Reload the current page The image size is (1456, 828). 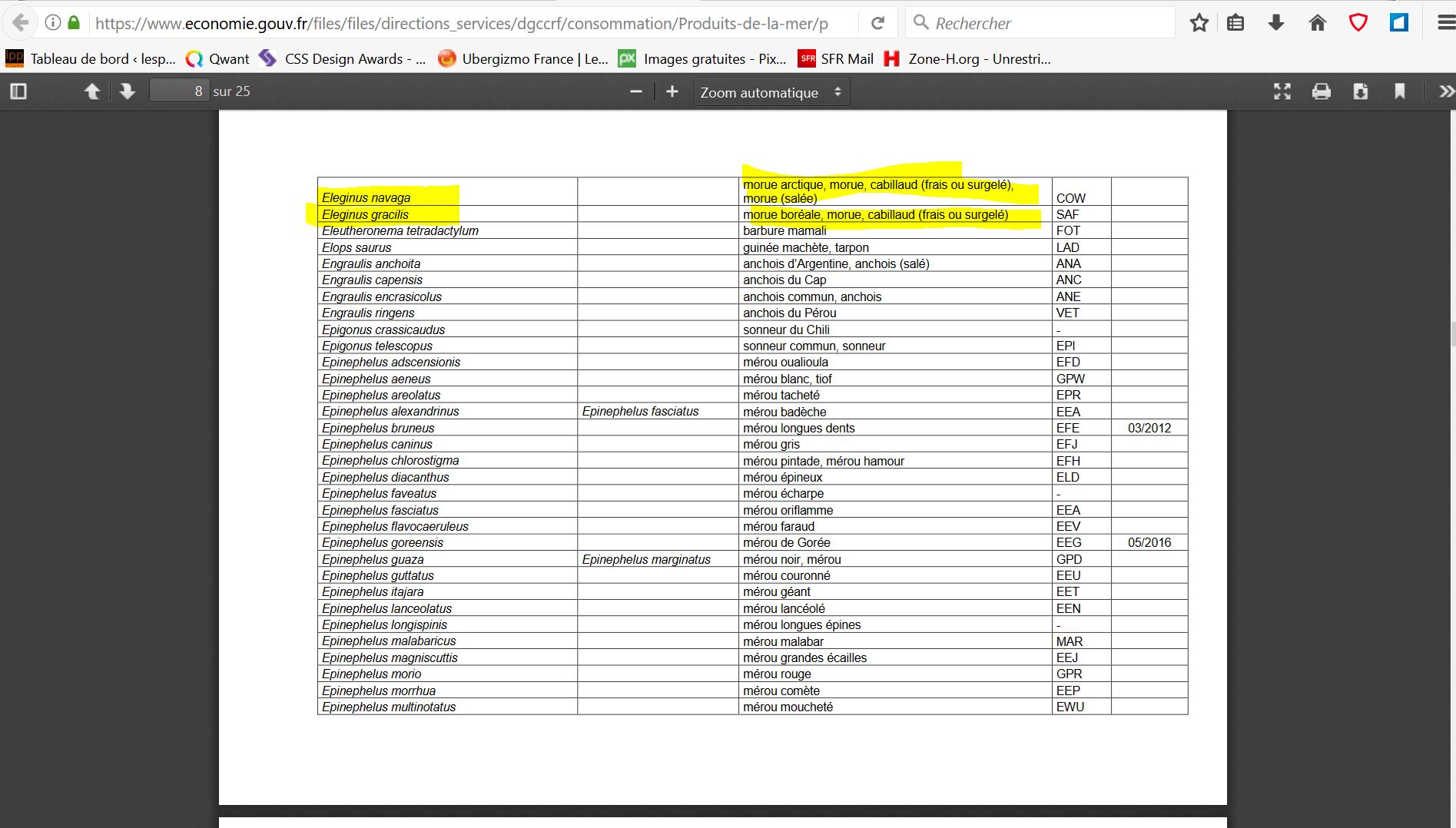tap(877, 23)
